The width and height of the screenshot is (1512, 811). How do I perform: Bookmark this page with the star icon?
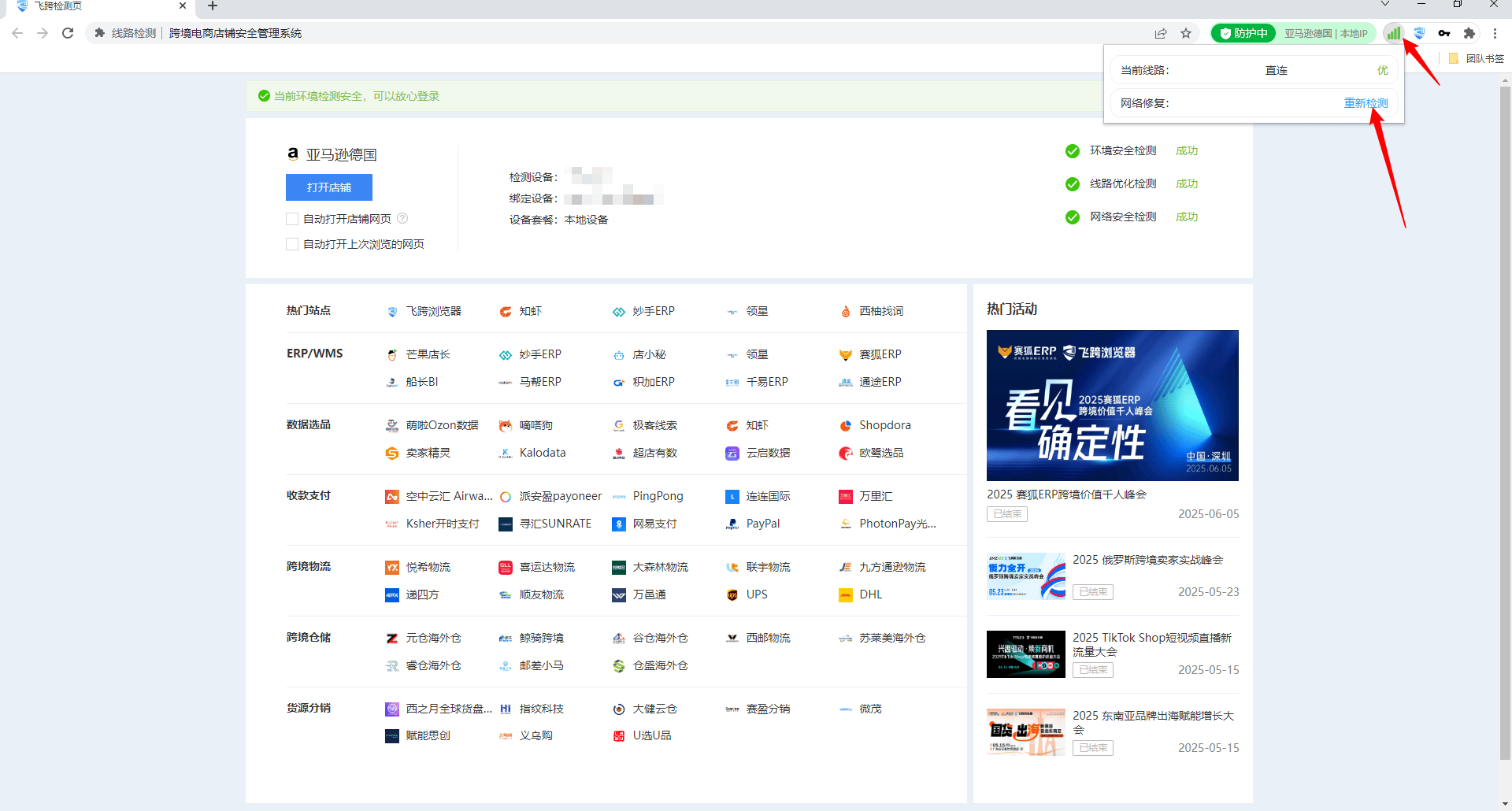1186,33
